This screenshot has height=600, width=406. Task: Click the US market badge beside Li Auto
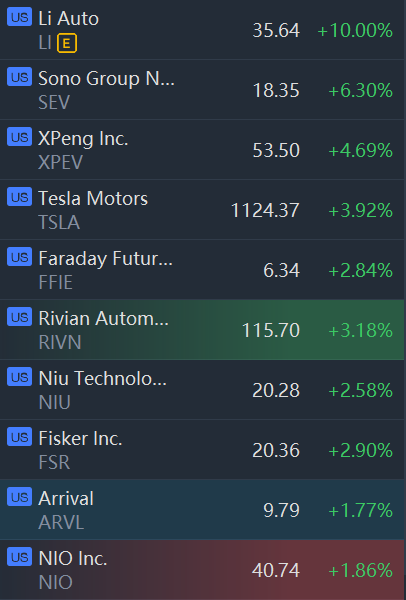click(x=19, y=17)
